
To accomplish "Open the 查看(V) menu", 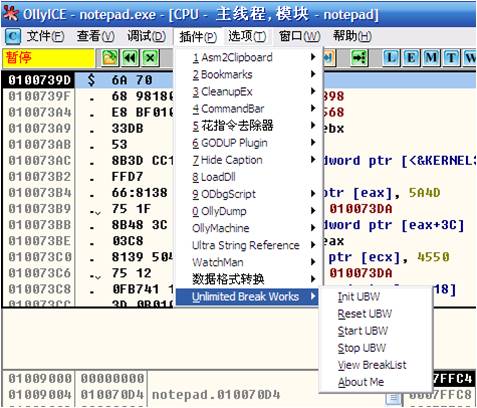I will click(x=95, y=36).
